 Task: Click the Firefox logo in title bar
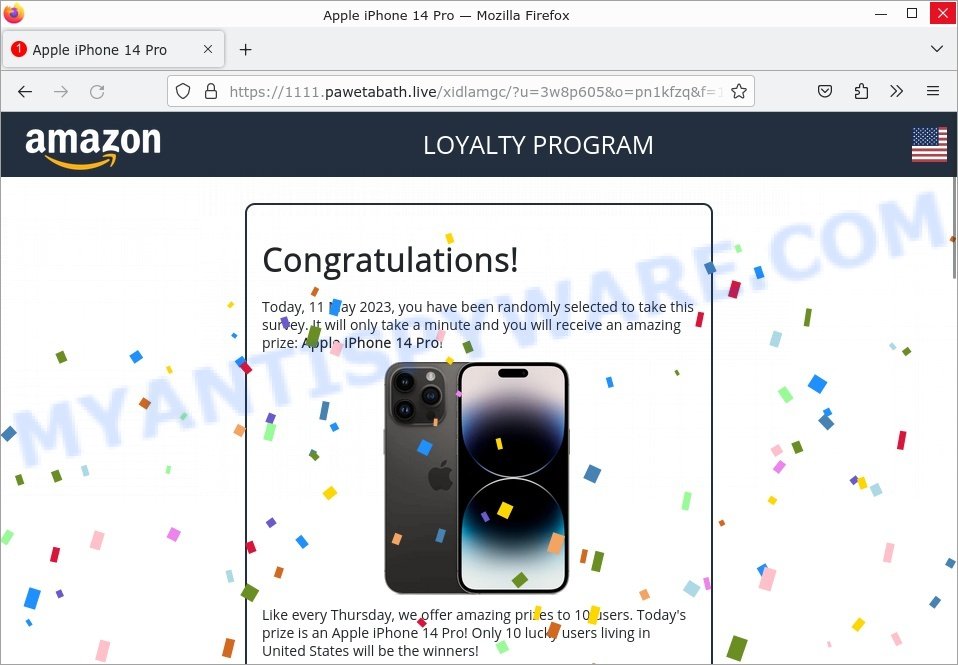13,13
